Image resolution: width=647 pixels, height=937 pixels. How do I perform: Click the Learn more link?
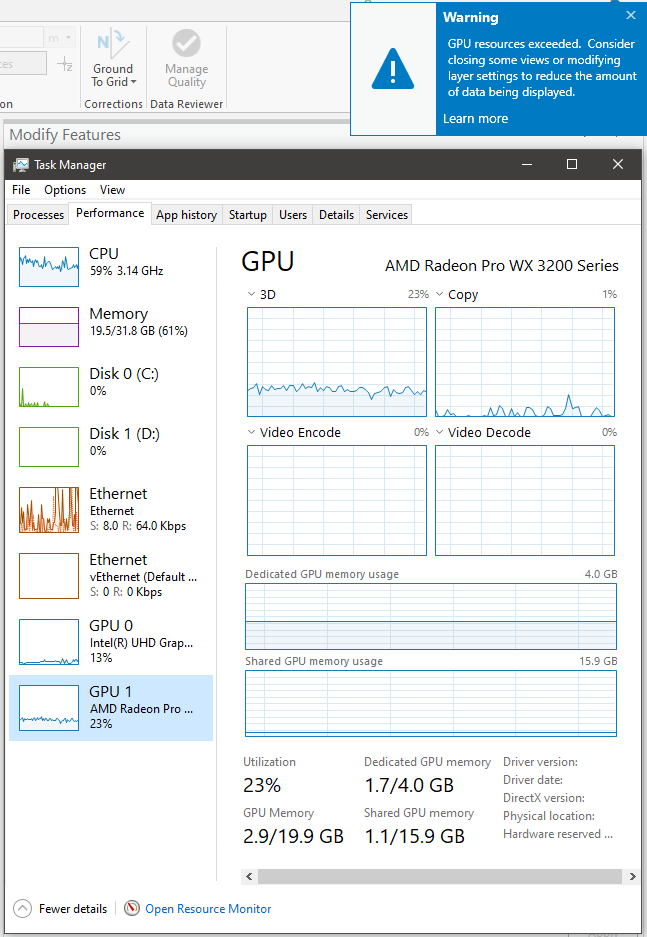click(475, 119)
